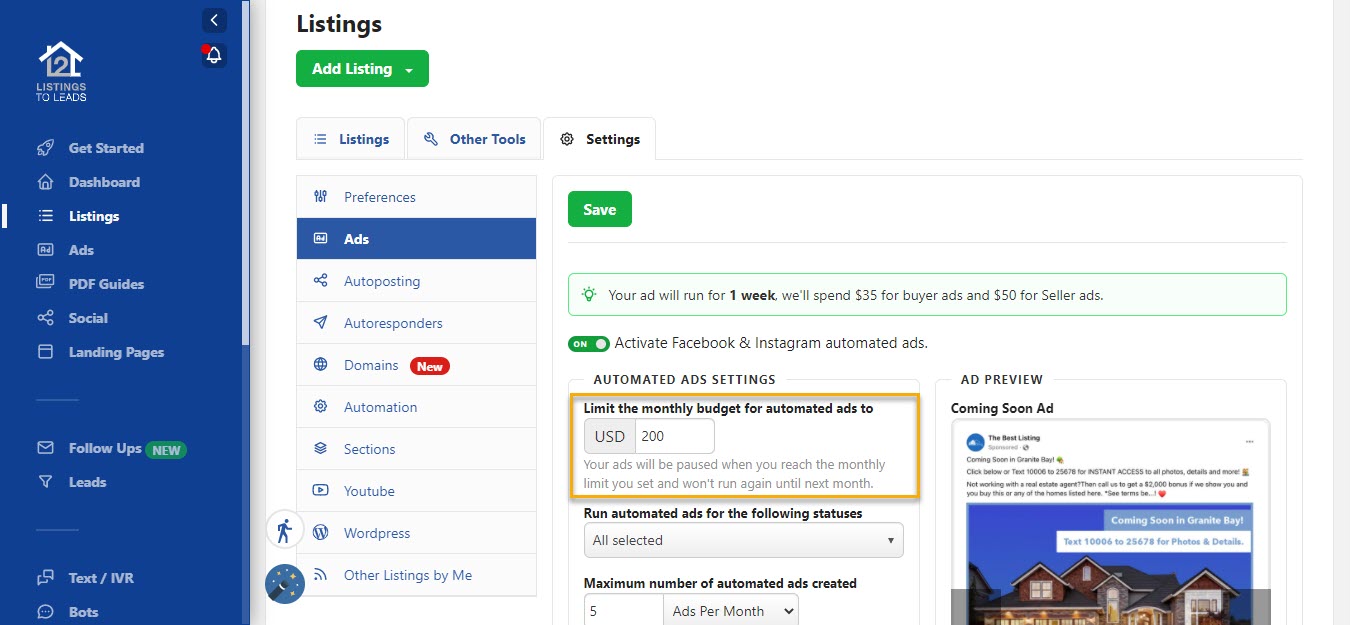Click the Coming Soon ad preview image
This screenshot has height=625, width=1350.
click(1110, 563)
